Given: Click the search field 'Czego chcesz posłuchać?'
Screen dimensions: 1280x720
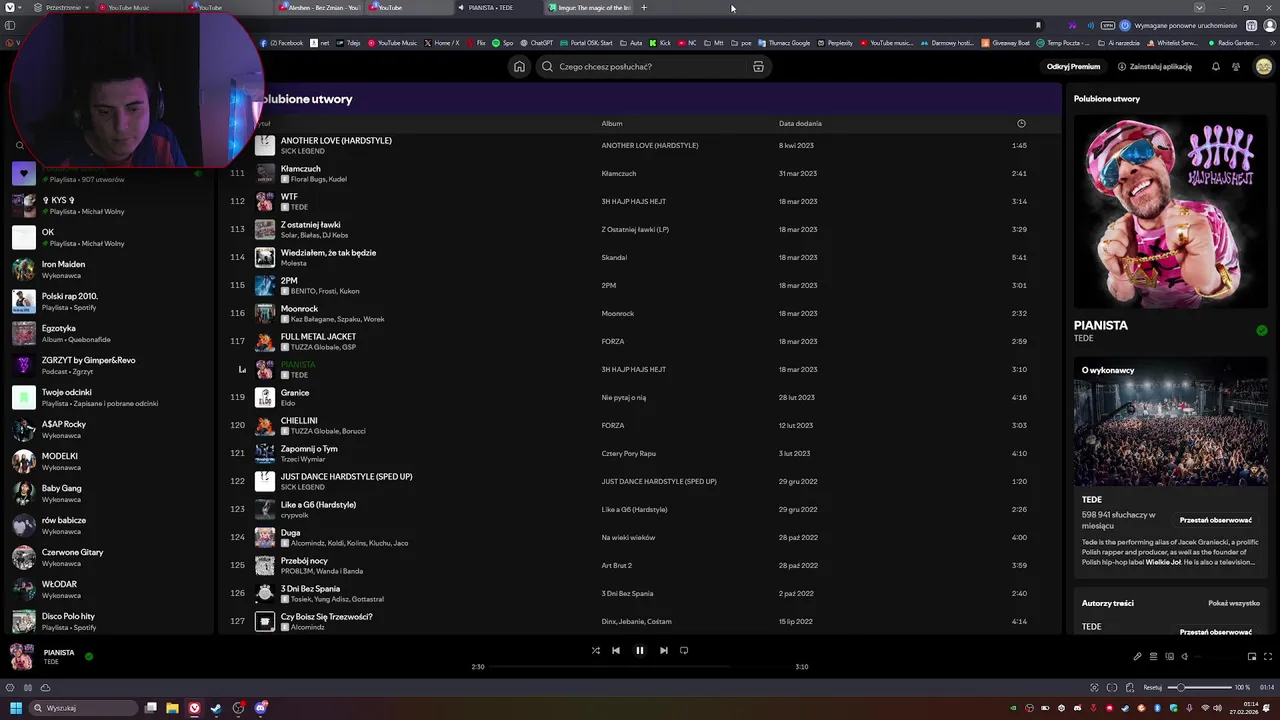Looking at the screenshot, I should [655, 67].
